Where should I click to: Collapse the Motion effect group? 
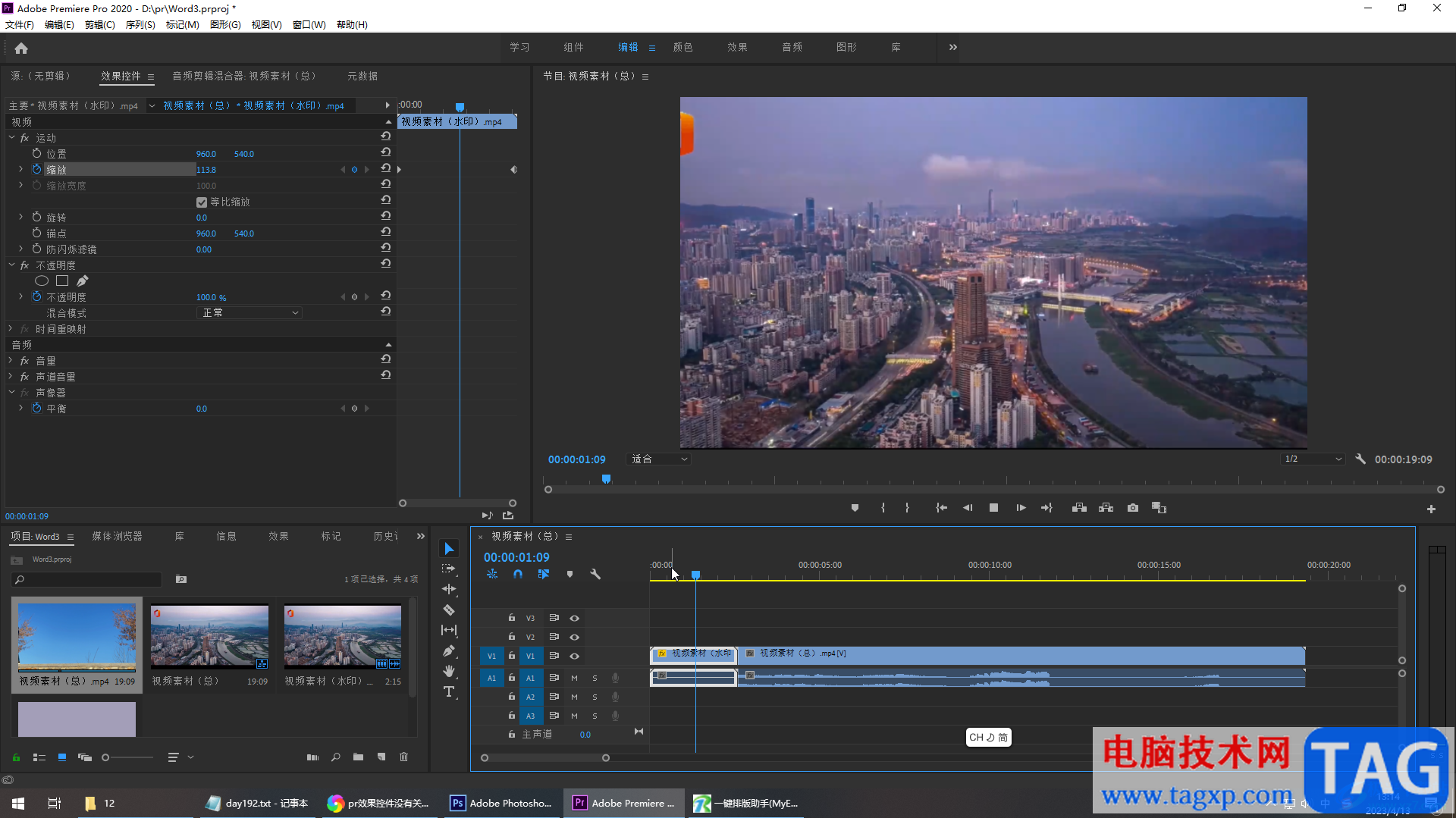point(11,138)
